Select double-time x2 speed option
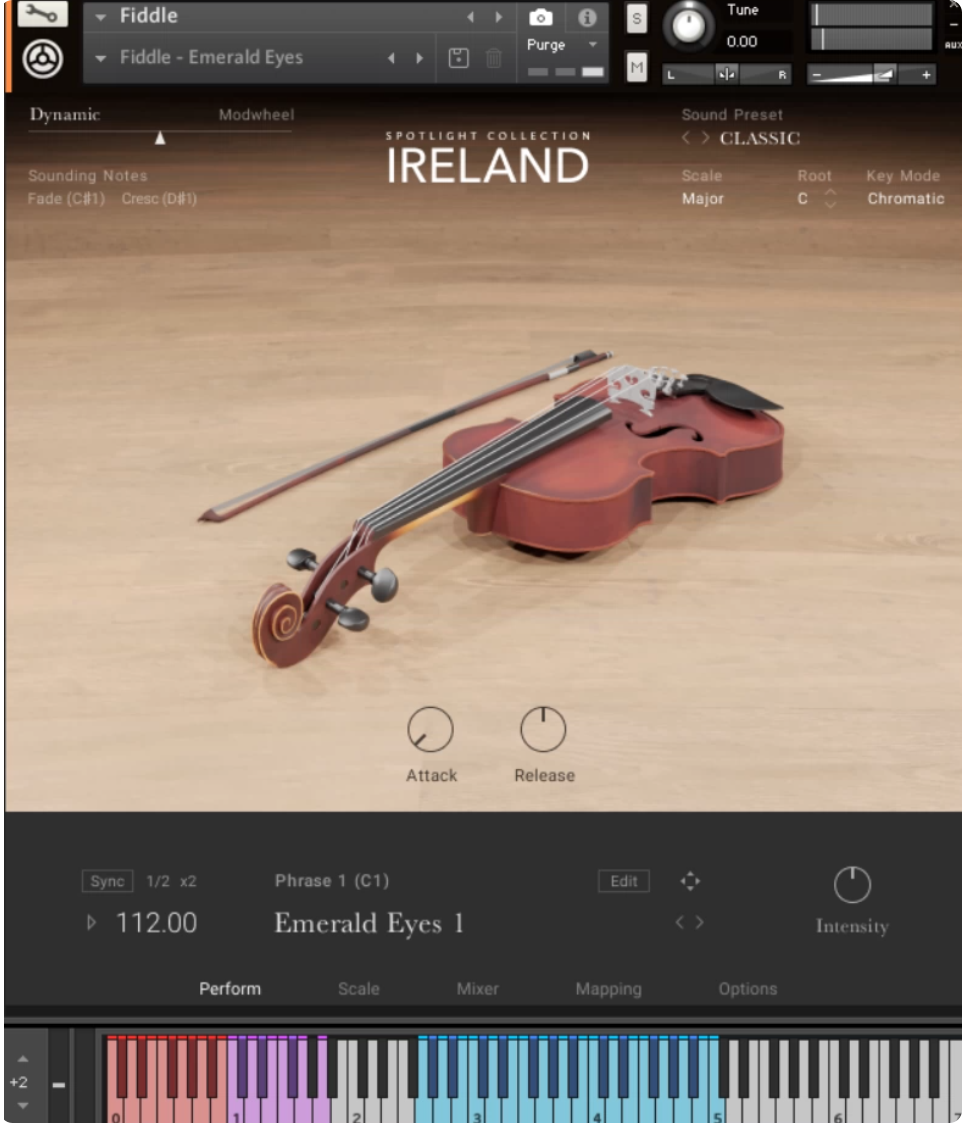The height and width of the screenshot is (1123, 962). [188, 881]
